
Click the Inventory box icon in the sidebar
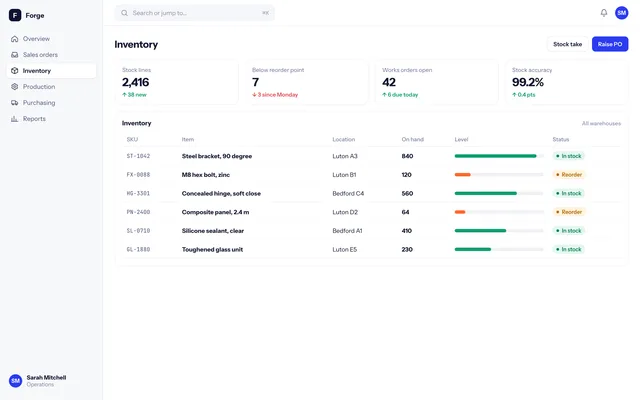click(x=15, y=71)
